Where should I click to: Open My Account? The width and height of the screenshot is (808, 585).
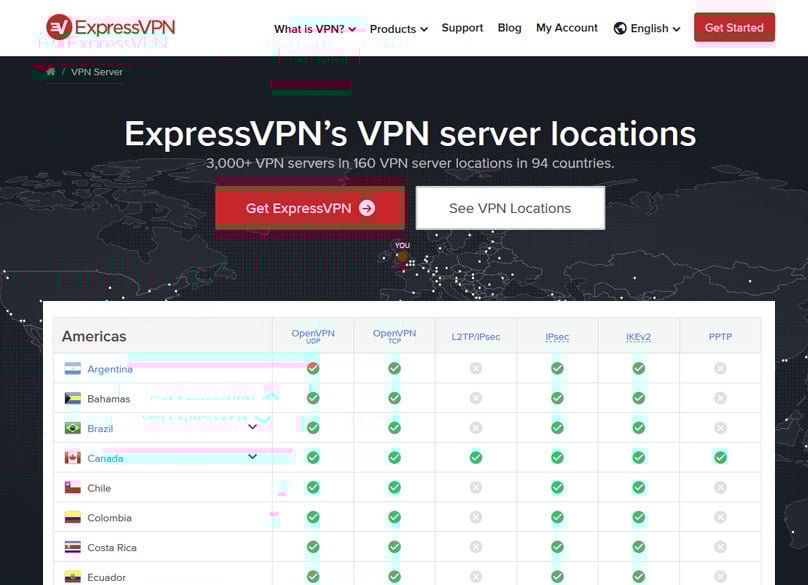point(567,28)
